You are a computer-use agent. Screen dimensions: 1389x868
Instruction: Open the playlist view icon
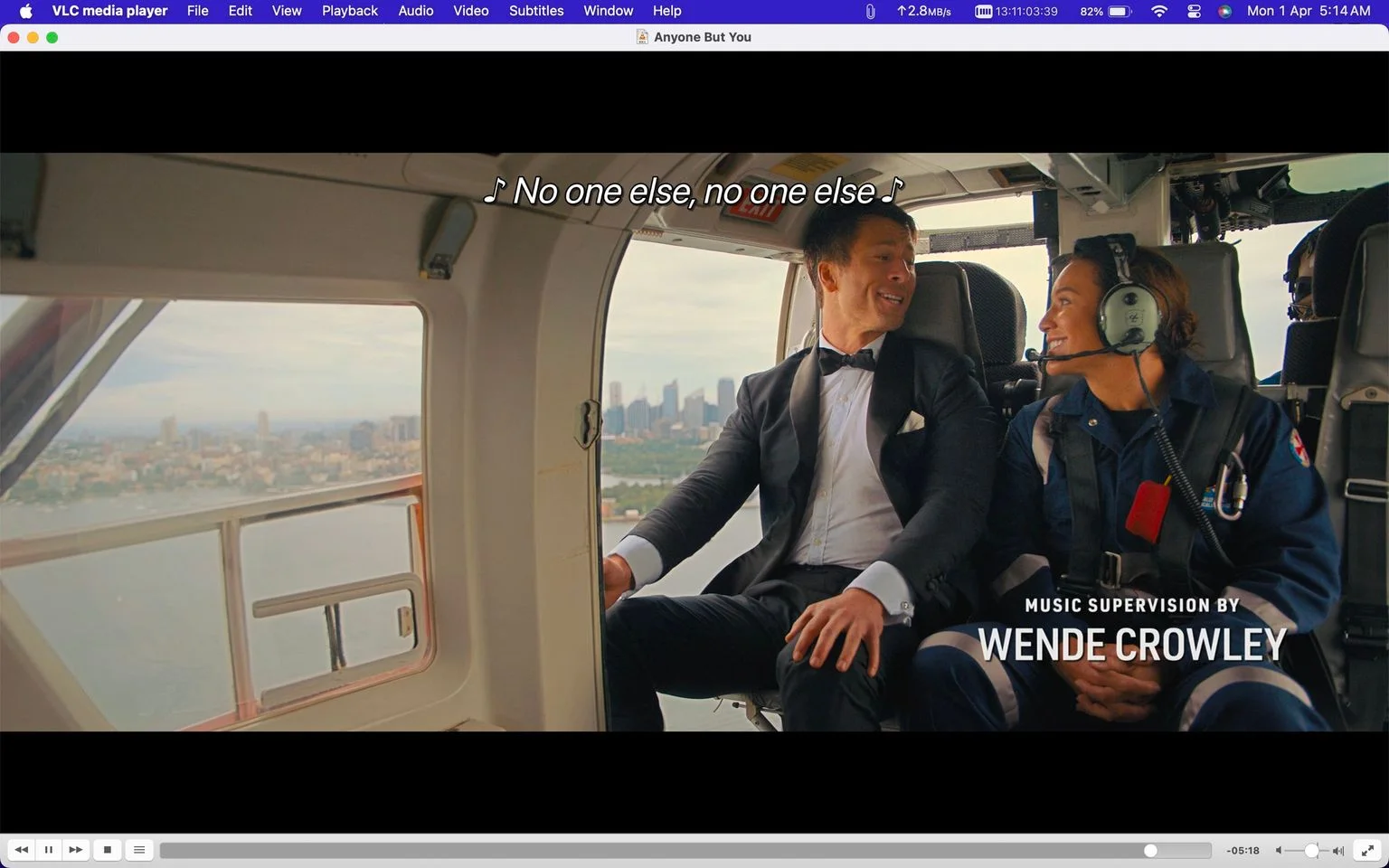pyautogui.click(x=139, y=850)
